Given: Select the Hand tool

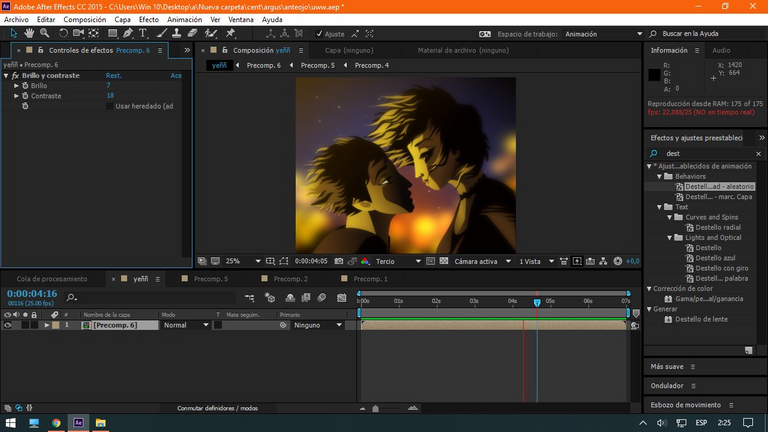Looking at the screenshot, I should point(29,33).
